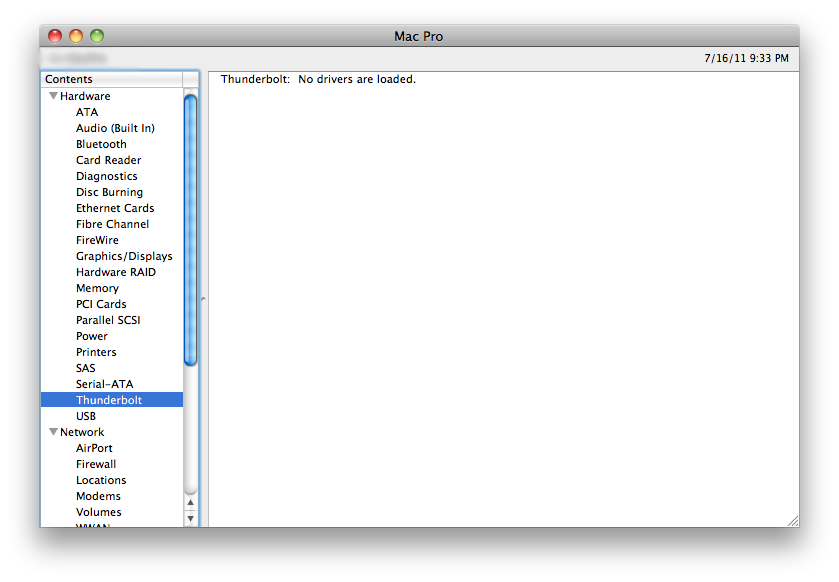Collapse the Network disclosure triangle

(53, 432)
